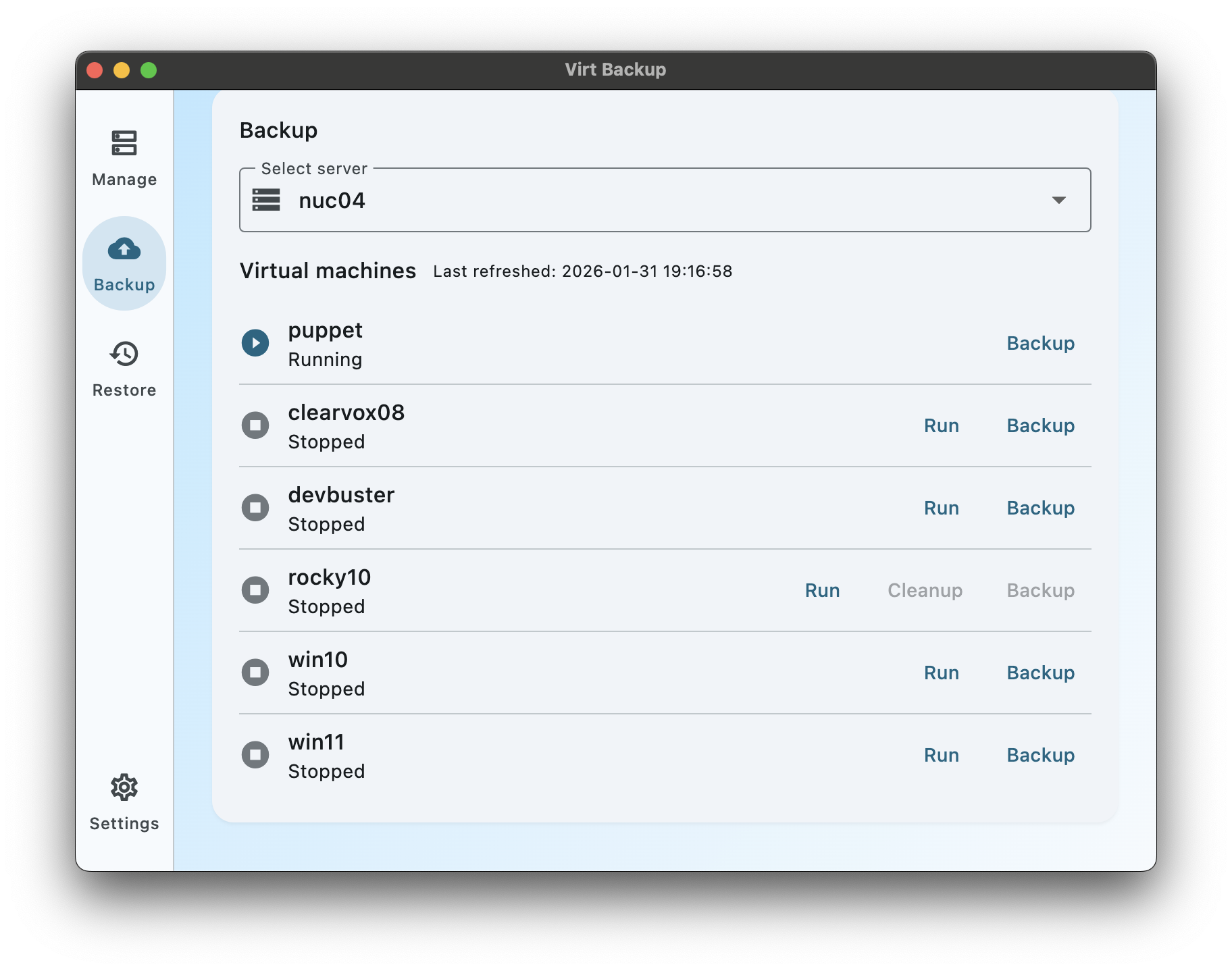Run the devbuster virtual machine
This screenshot has width=1232, height=971.
tap(942, 507)
